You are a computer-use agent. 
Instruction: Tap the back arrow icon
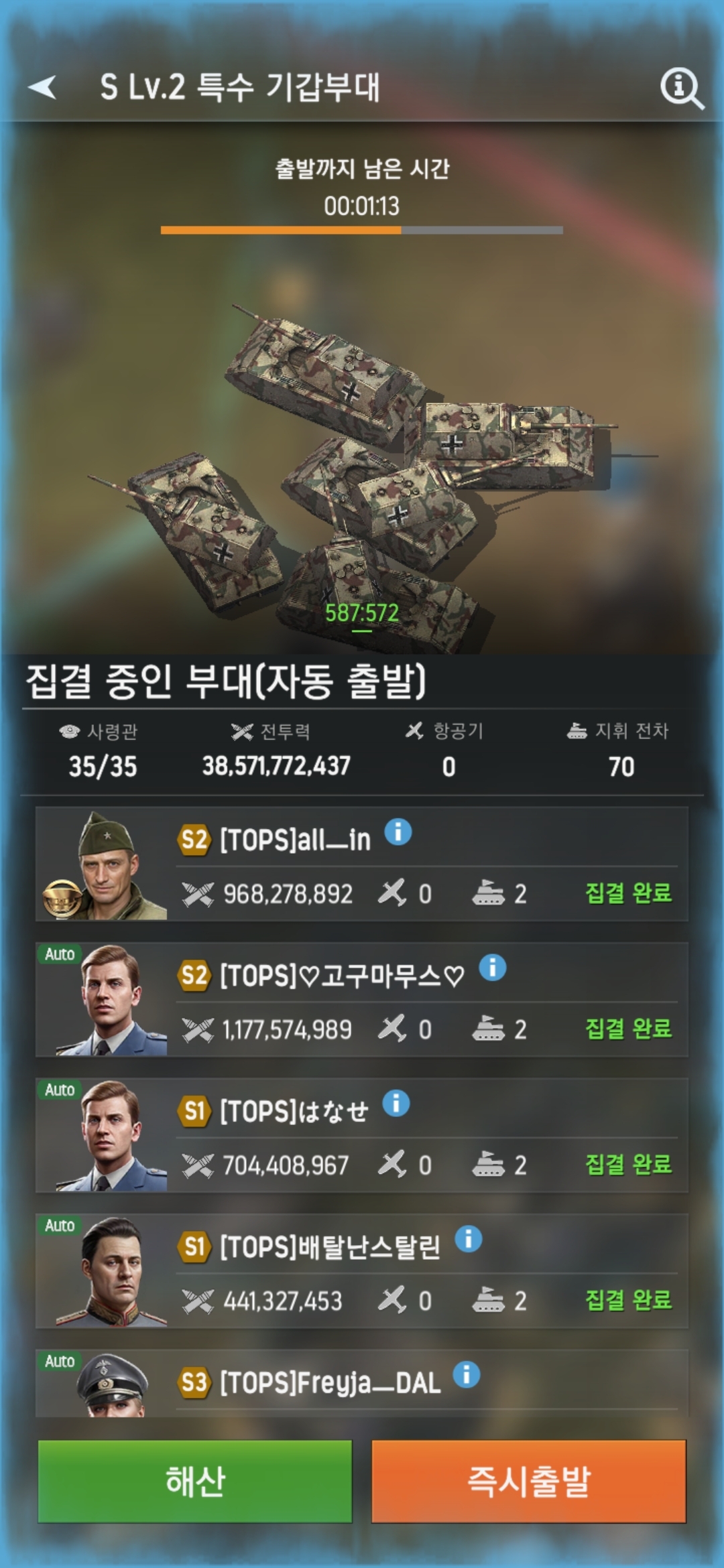[42, 86]
